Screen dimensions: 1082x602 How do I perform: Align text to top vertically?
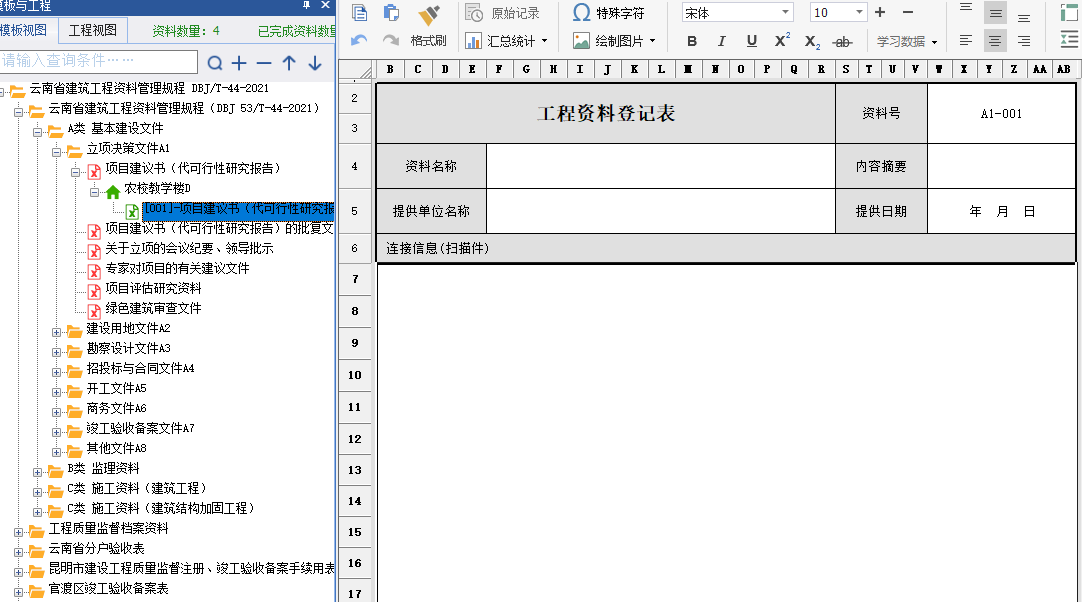coord(966,8)
